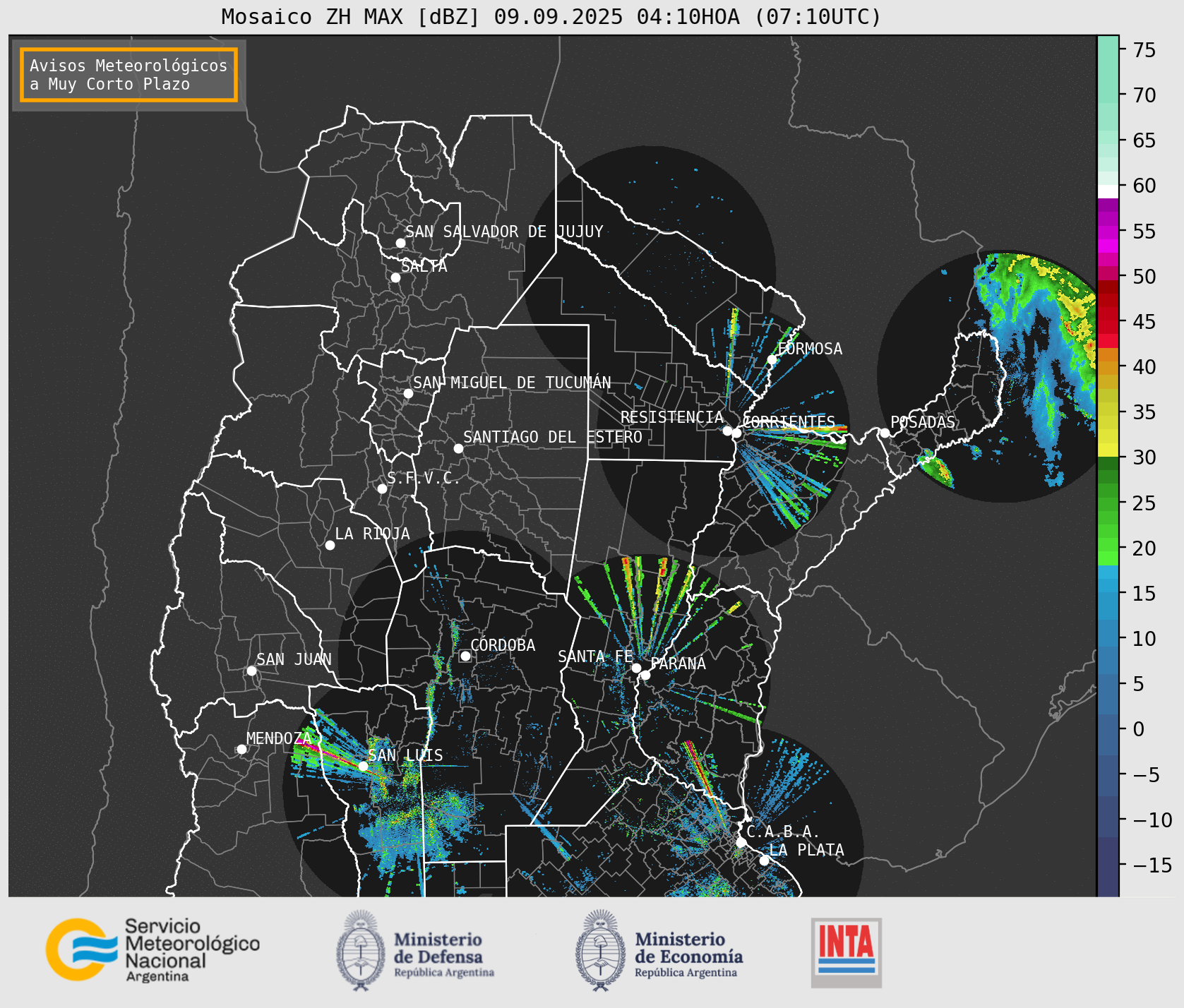Click the 0 colorbar tick label

tap(1139, 729)
